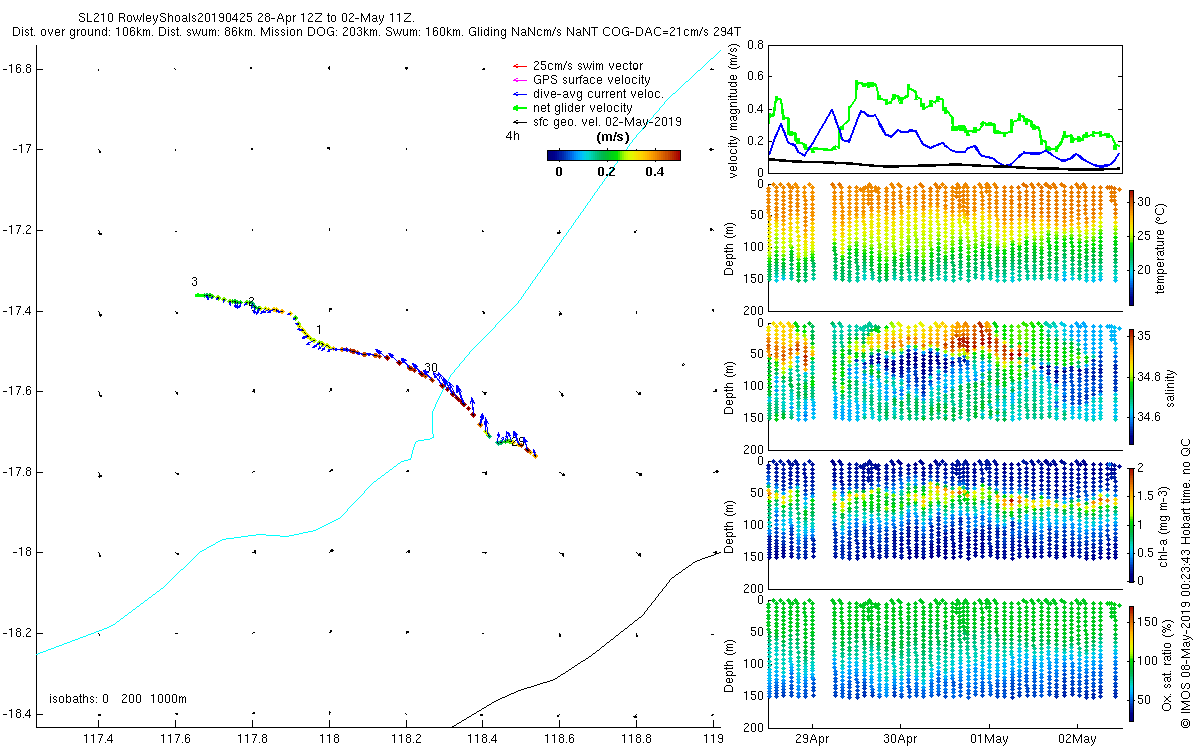Viewport: 1200px width, 750px height.
Task: Click track waypoint label '30' on the map
Action: [x=431, y=368]
